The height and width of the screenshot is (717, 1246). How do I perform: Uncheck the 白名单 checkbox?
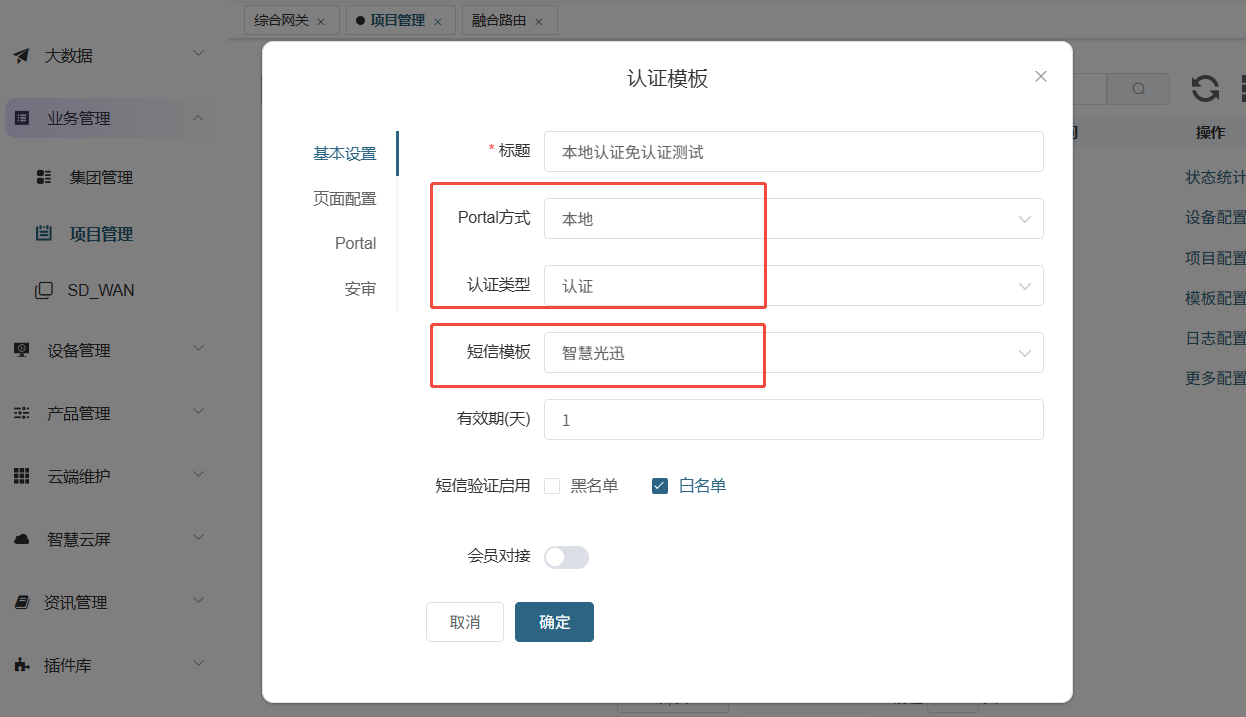coord(660,486)
